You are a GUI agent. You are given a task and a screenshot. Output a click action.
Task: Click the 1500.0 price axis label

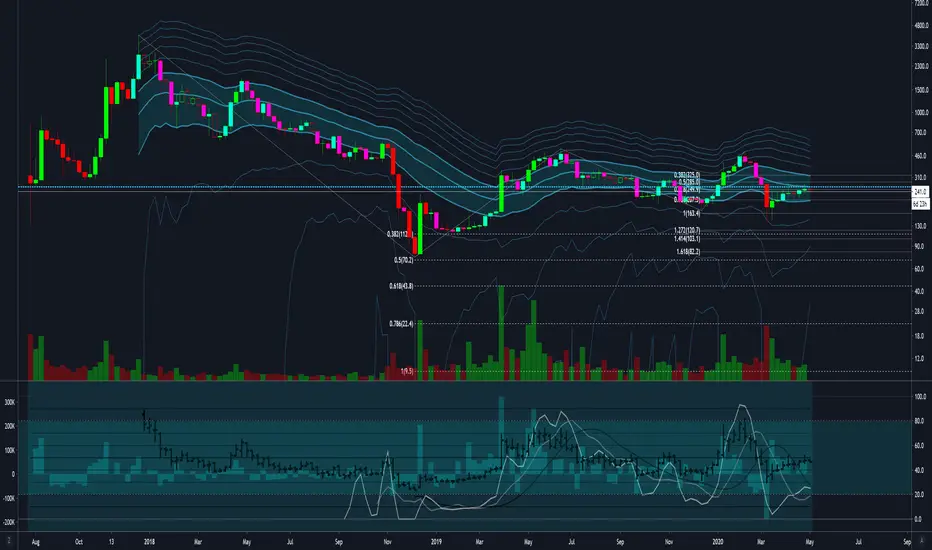(x=922, y=90)
